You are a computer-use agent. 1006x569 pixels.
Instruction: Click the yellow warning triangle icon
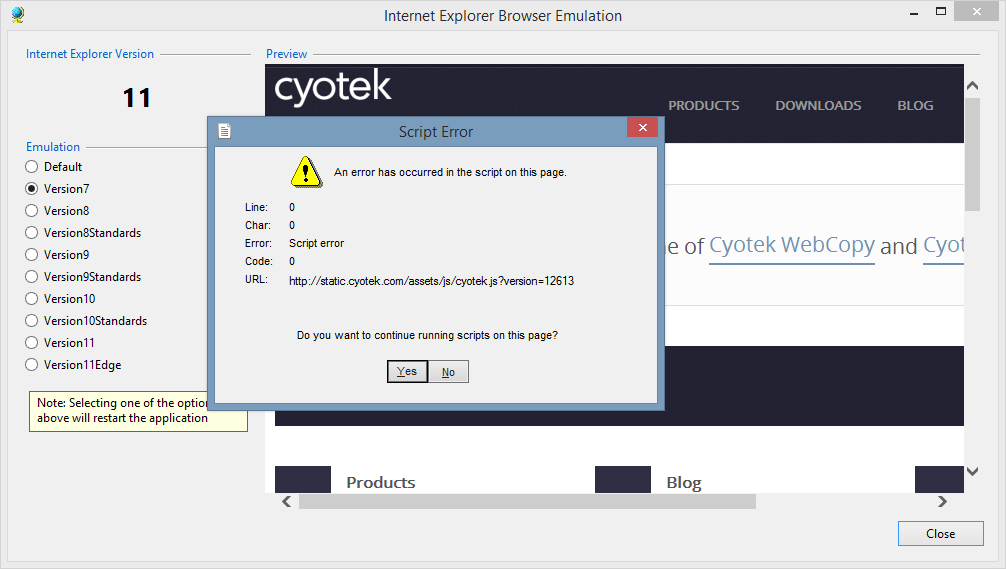pos(306,172)
